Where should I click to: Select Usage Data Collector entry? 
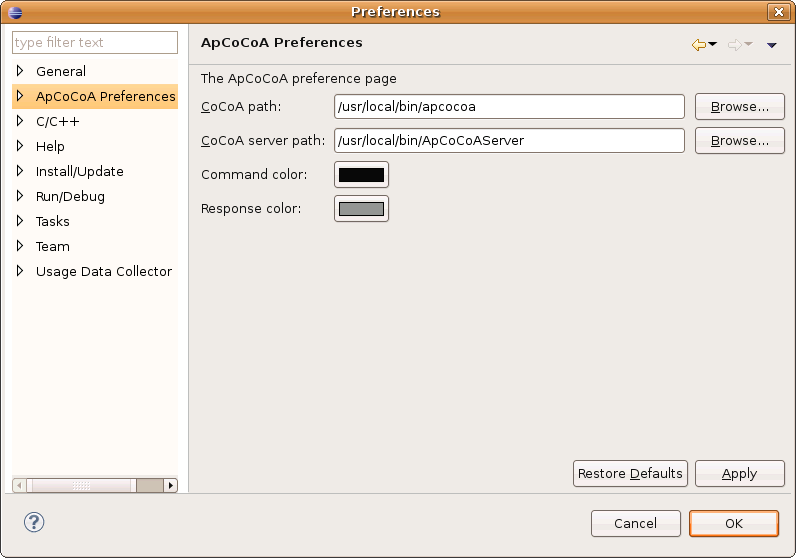(x=104, y=271)
